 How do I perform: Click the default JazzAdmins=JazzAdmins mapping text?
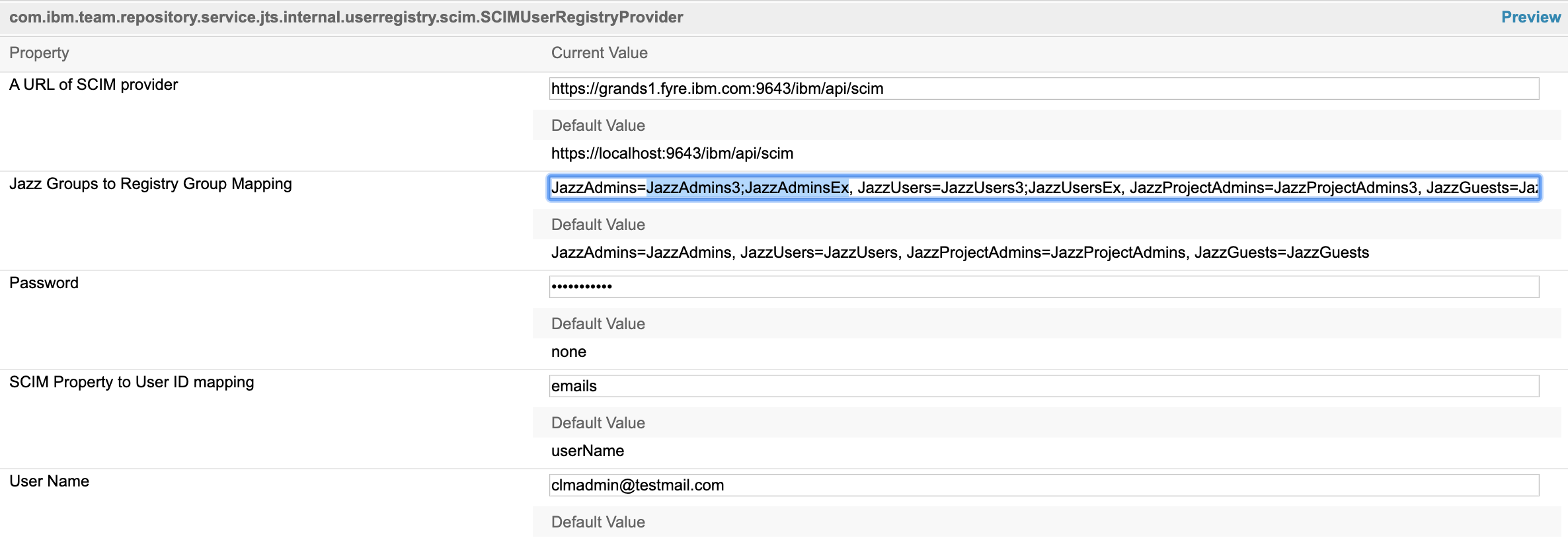tap(960, 252)
